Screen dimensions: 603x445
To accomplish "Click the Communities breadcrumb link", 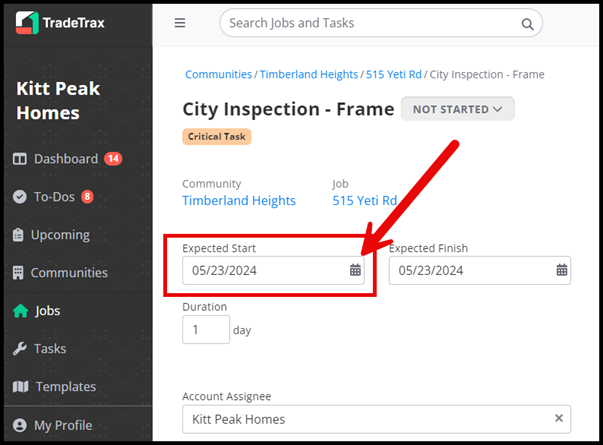I will [x=218, y=74].
